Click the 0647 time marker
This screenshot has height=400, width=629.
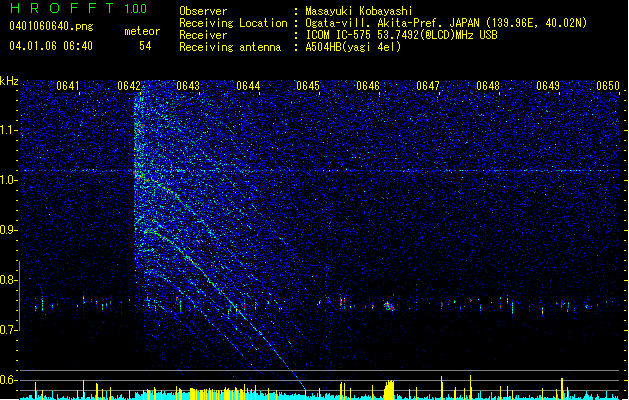(428, 86)
